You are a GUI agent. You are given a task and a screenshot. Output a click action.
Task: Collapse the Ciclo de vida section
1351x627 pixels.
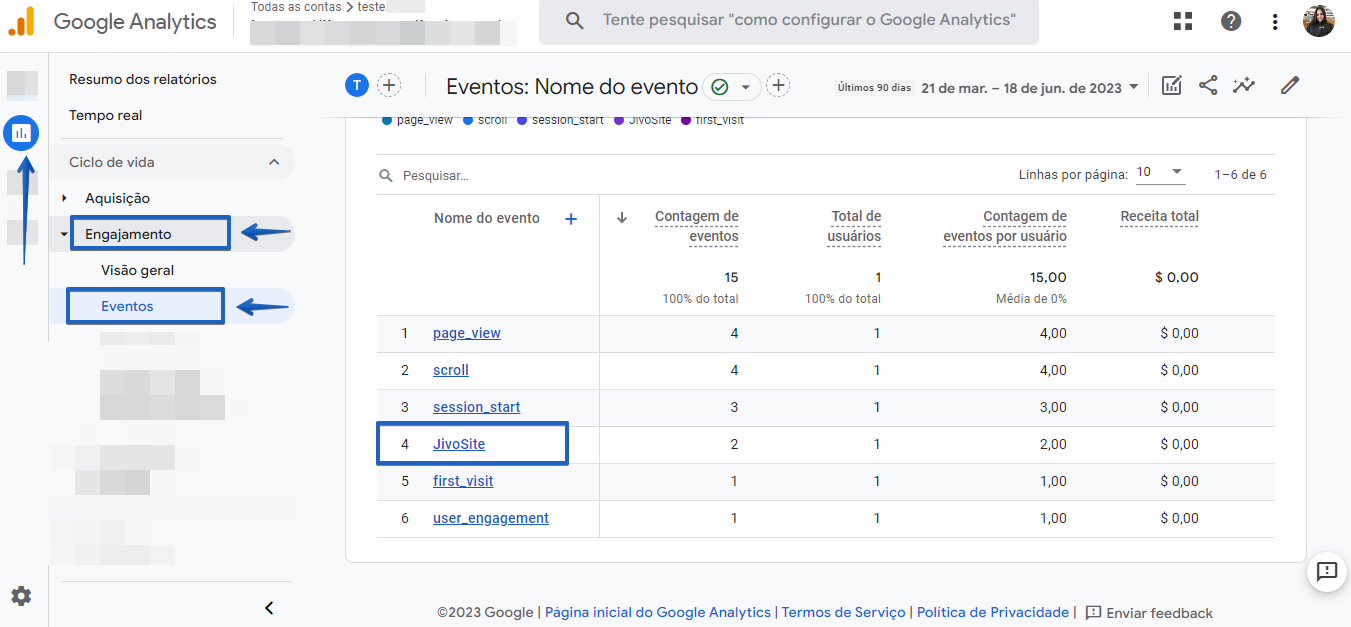tap(274, 162)
